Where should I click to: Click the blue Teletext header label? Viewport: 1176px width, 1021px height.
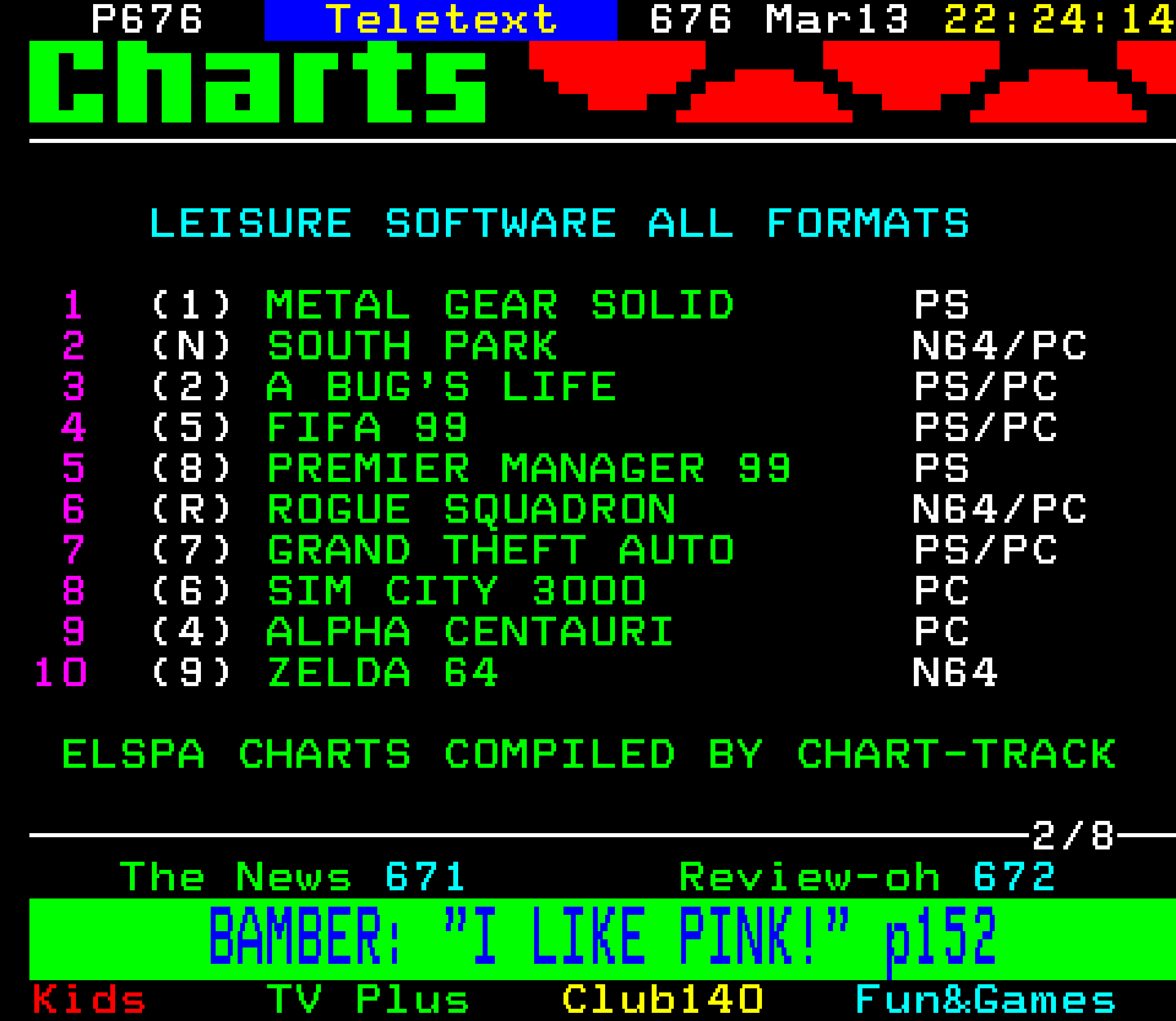(441, 20)
